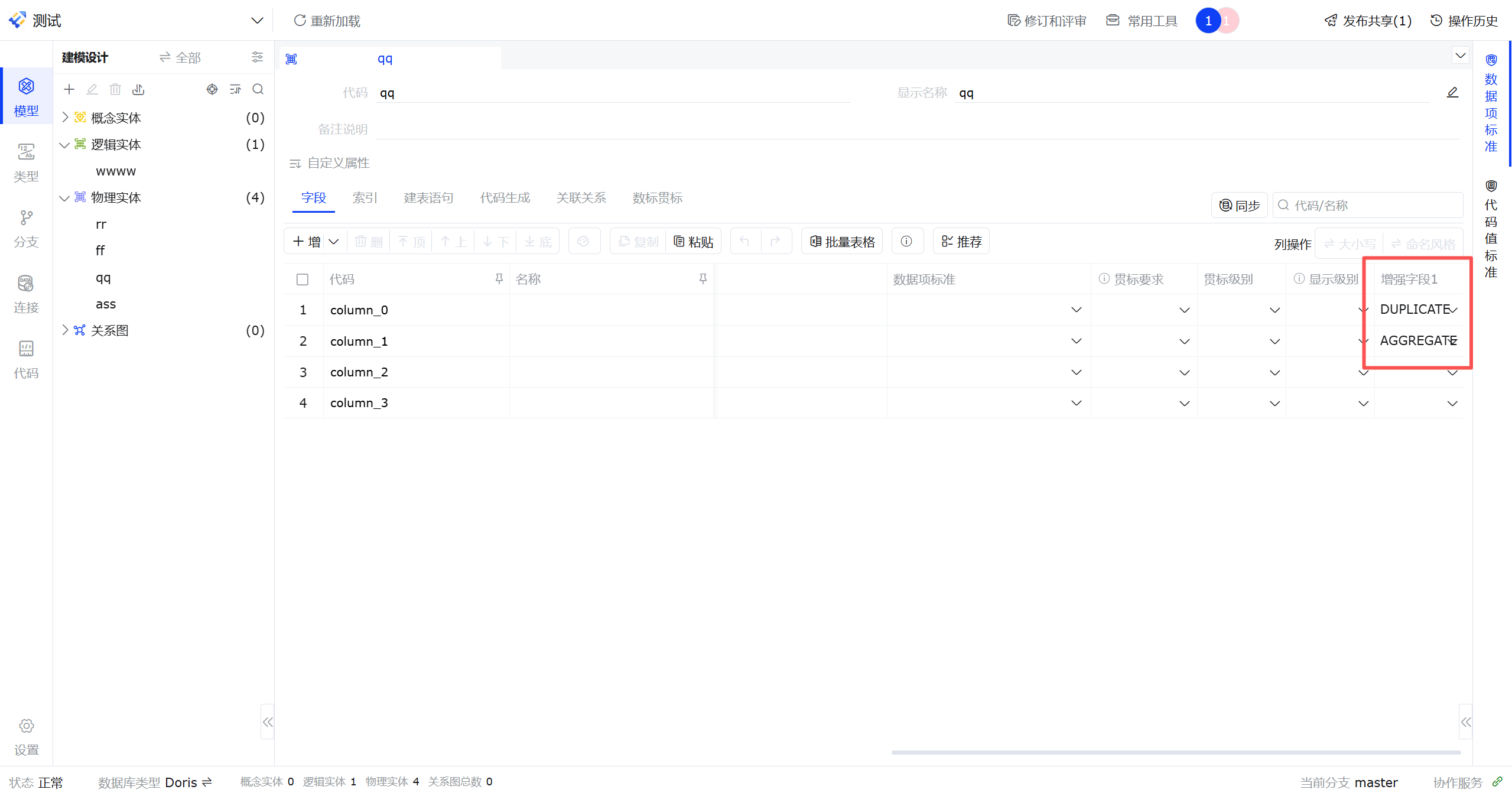Click the edit pencil beside display name
This screenshot has height=796, width=1512.
click(1452, 92)
